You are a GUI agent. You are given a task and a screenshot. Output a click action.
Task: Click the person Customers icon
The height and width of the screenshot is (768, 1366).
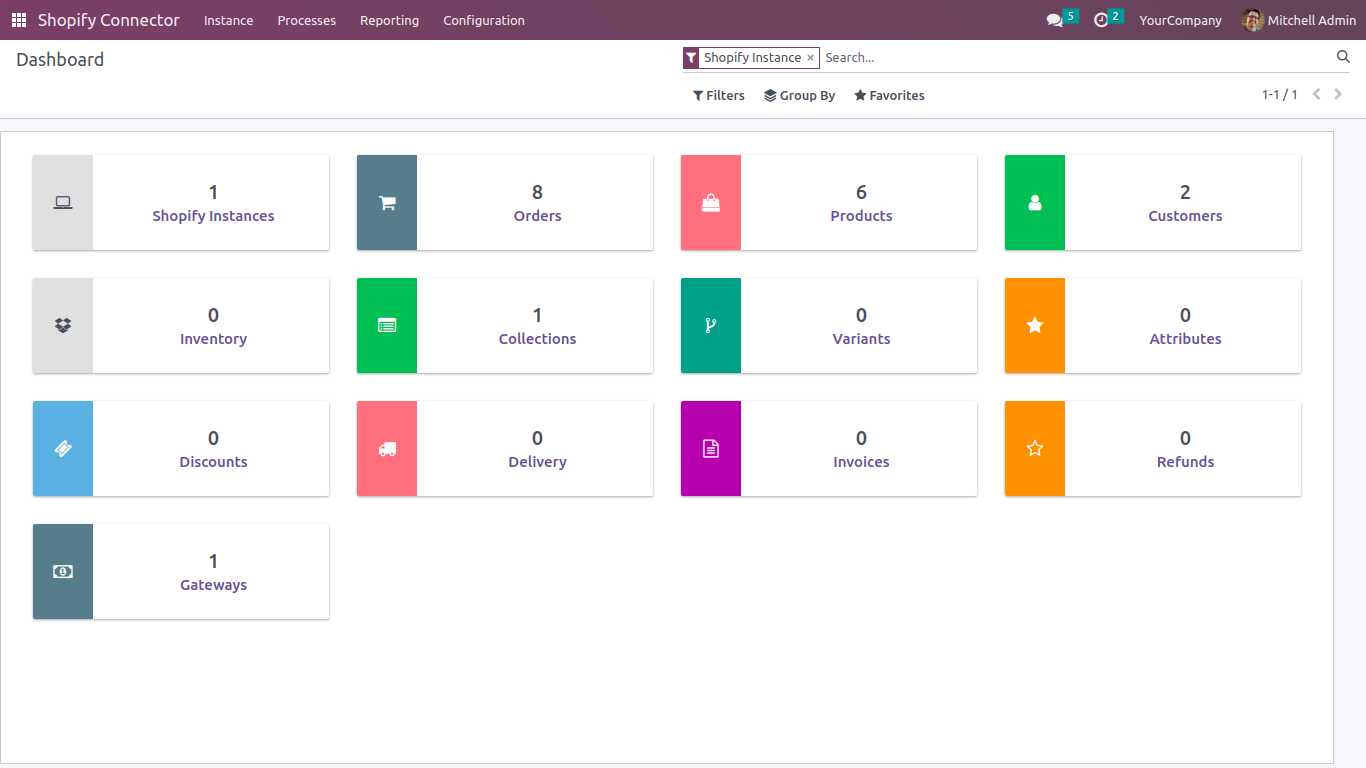click(1035, 203)
